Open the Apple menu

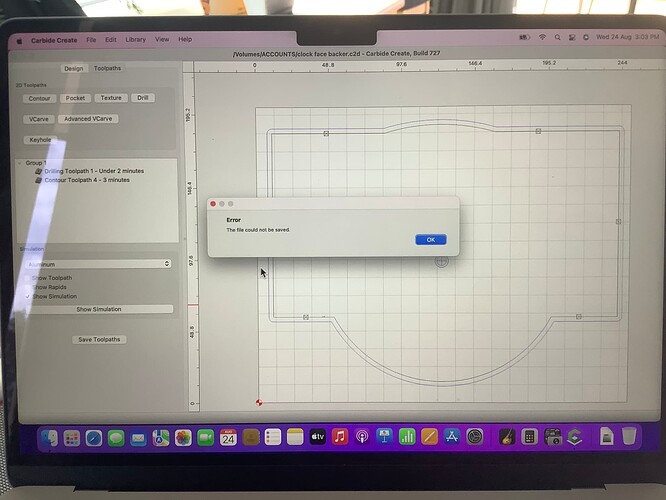19,41
